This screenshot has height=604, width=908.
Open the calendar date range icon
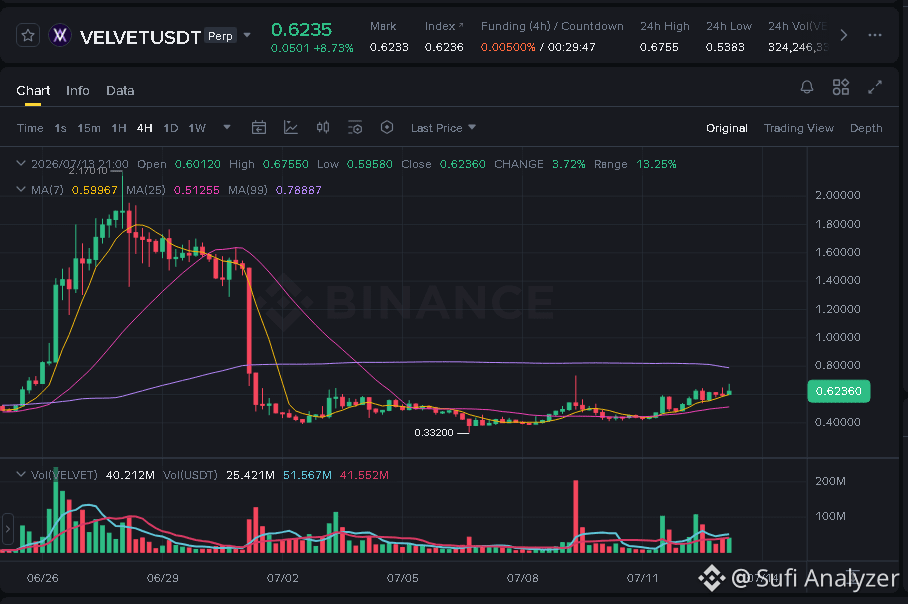259,127
